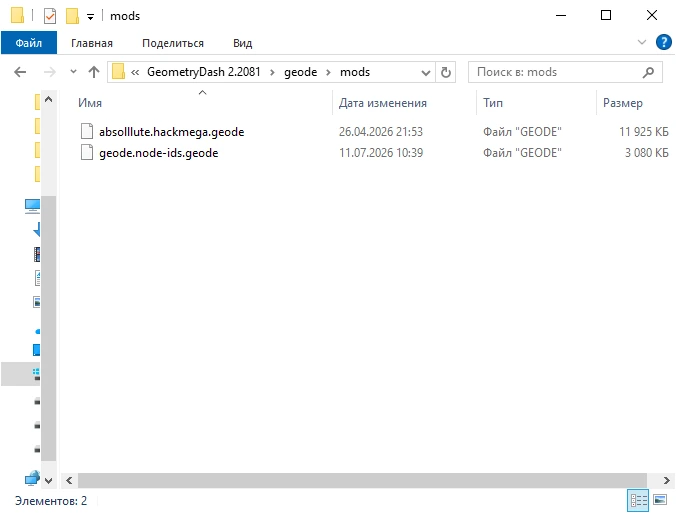
Task: Select This PC icon in navigation pane
Action: [33, 206]
